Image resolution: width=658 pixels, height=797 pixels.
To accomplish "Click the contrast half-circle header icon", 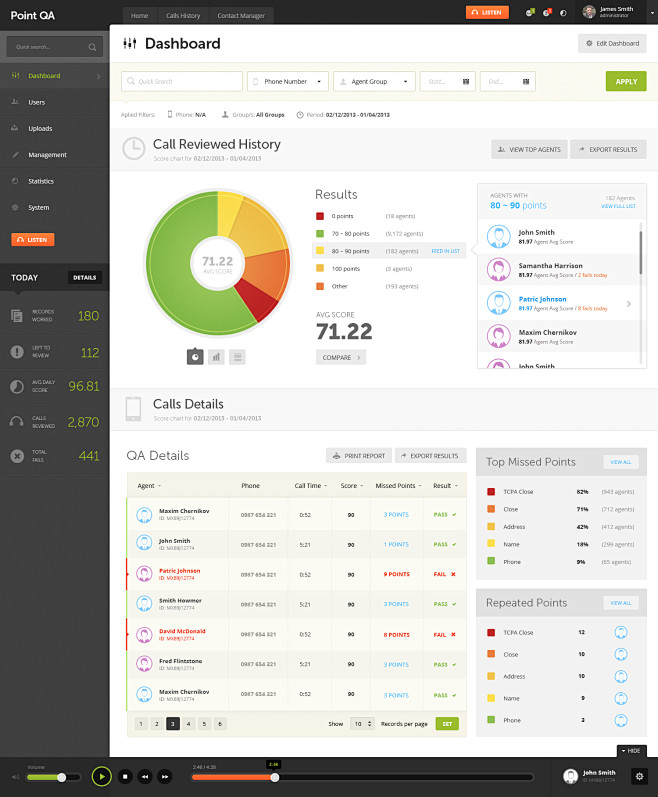I will (563, 13).
